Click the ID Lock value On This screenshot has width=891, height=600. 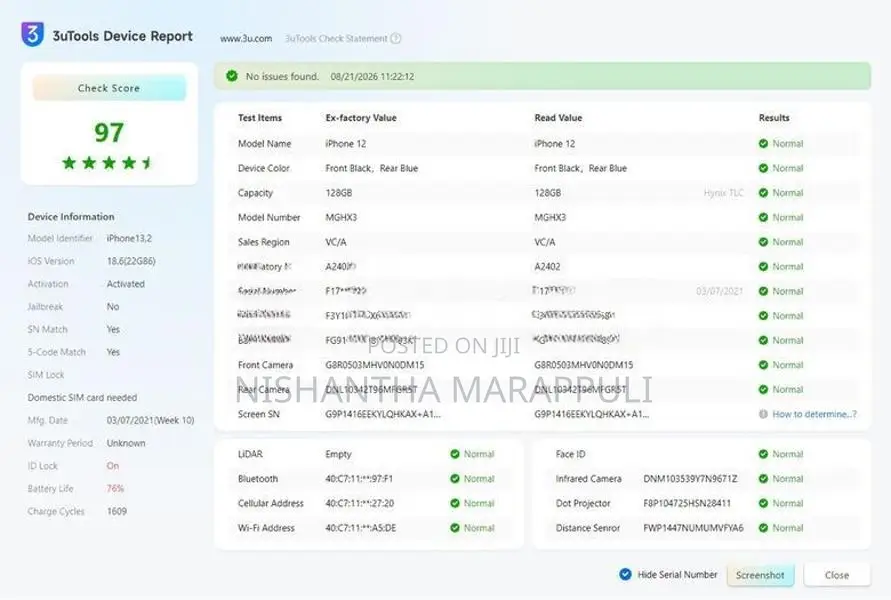113,466
